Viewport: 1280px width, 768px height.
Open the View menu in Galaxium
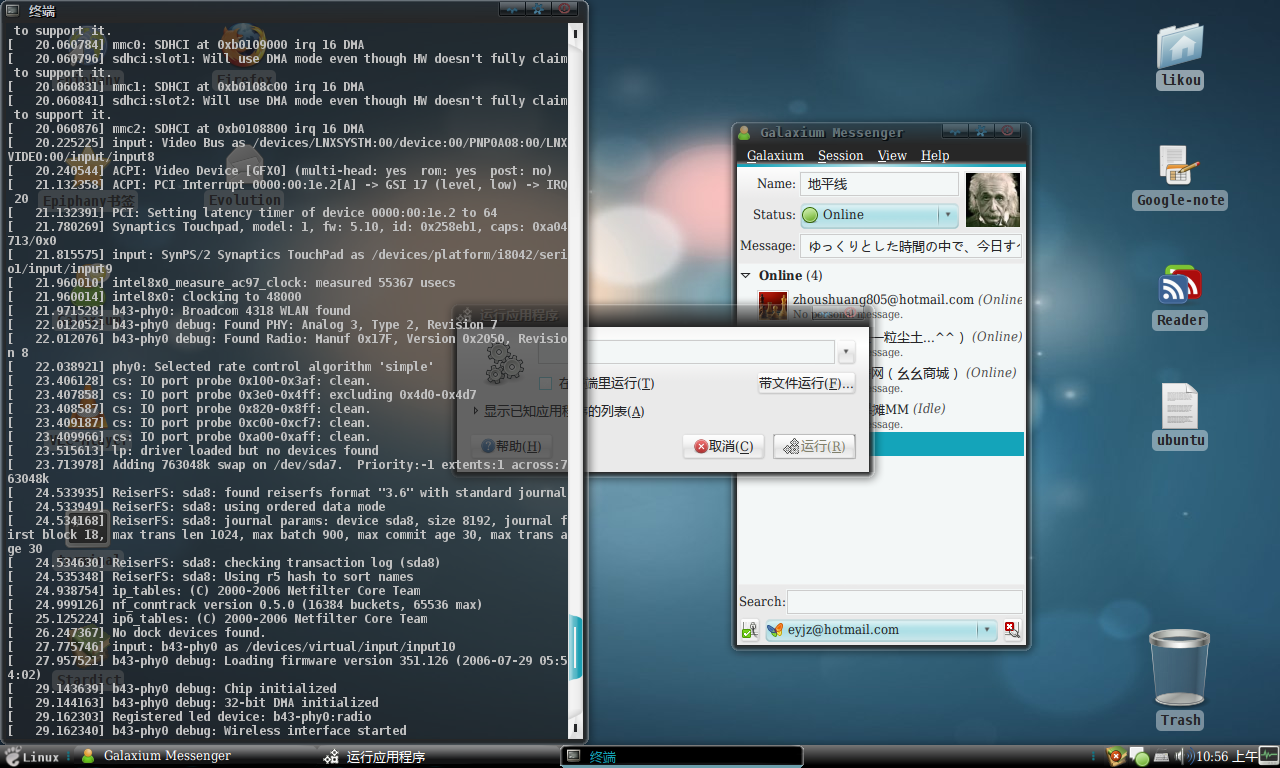click(x=892, y=155)
